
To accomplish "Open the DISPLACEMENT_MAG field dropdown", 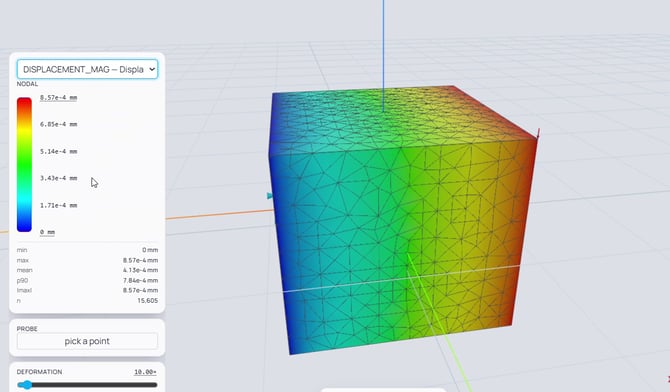I will 87,69.
